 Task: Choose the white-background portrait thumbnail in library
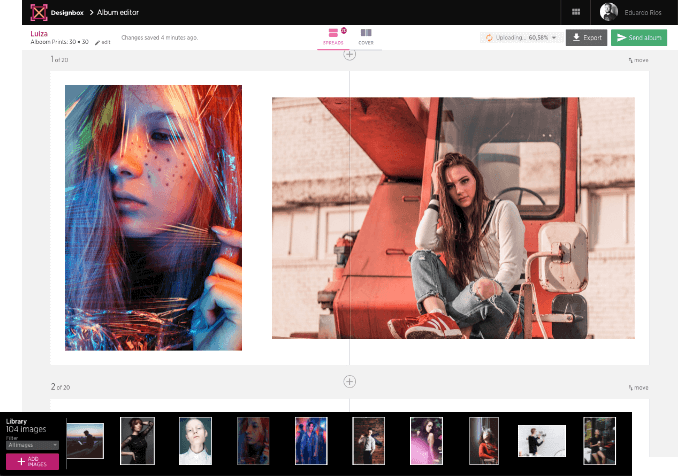coord(195,440)
